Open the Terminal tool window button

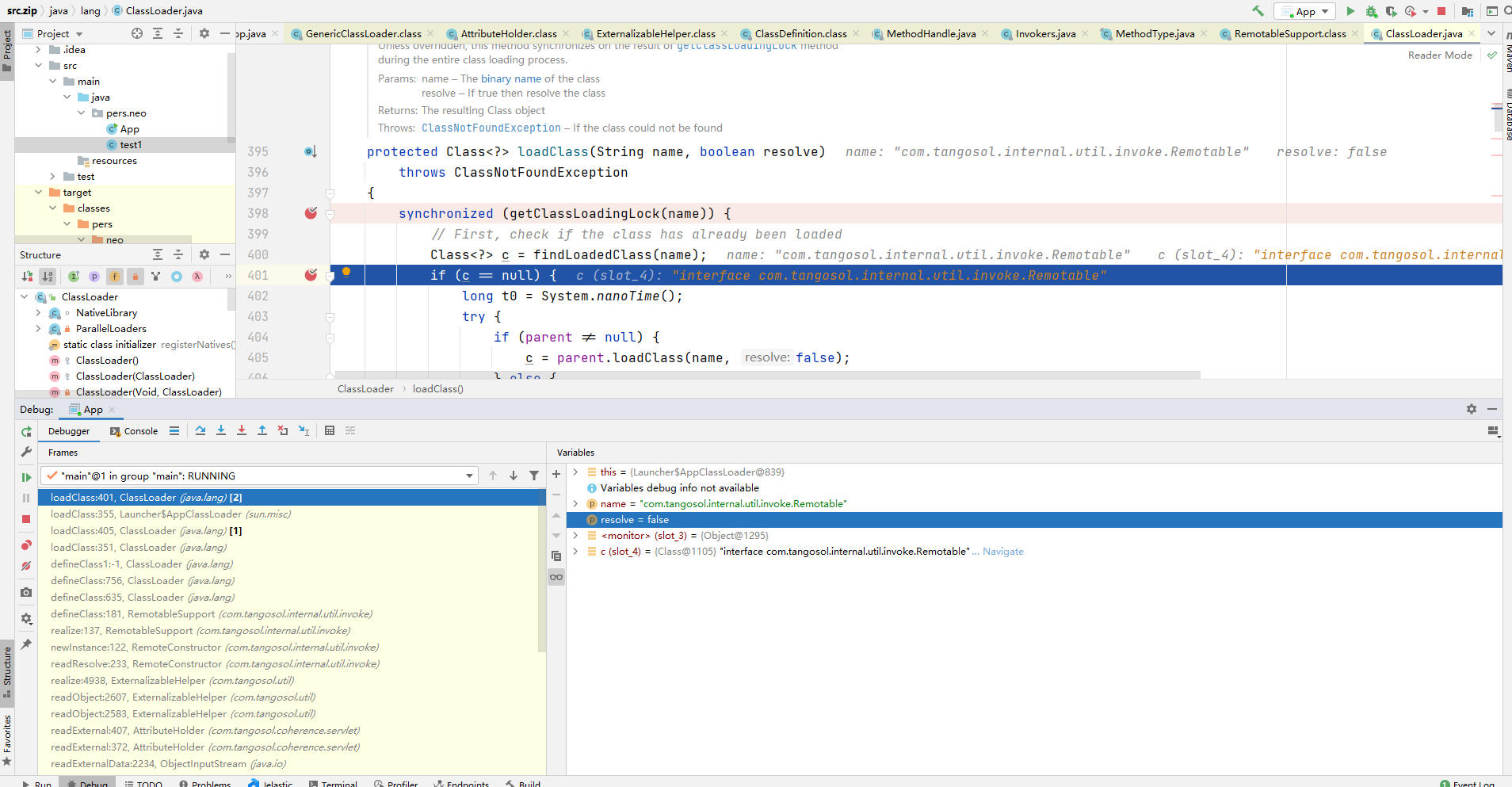(x=333, y=783)
